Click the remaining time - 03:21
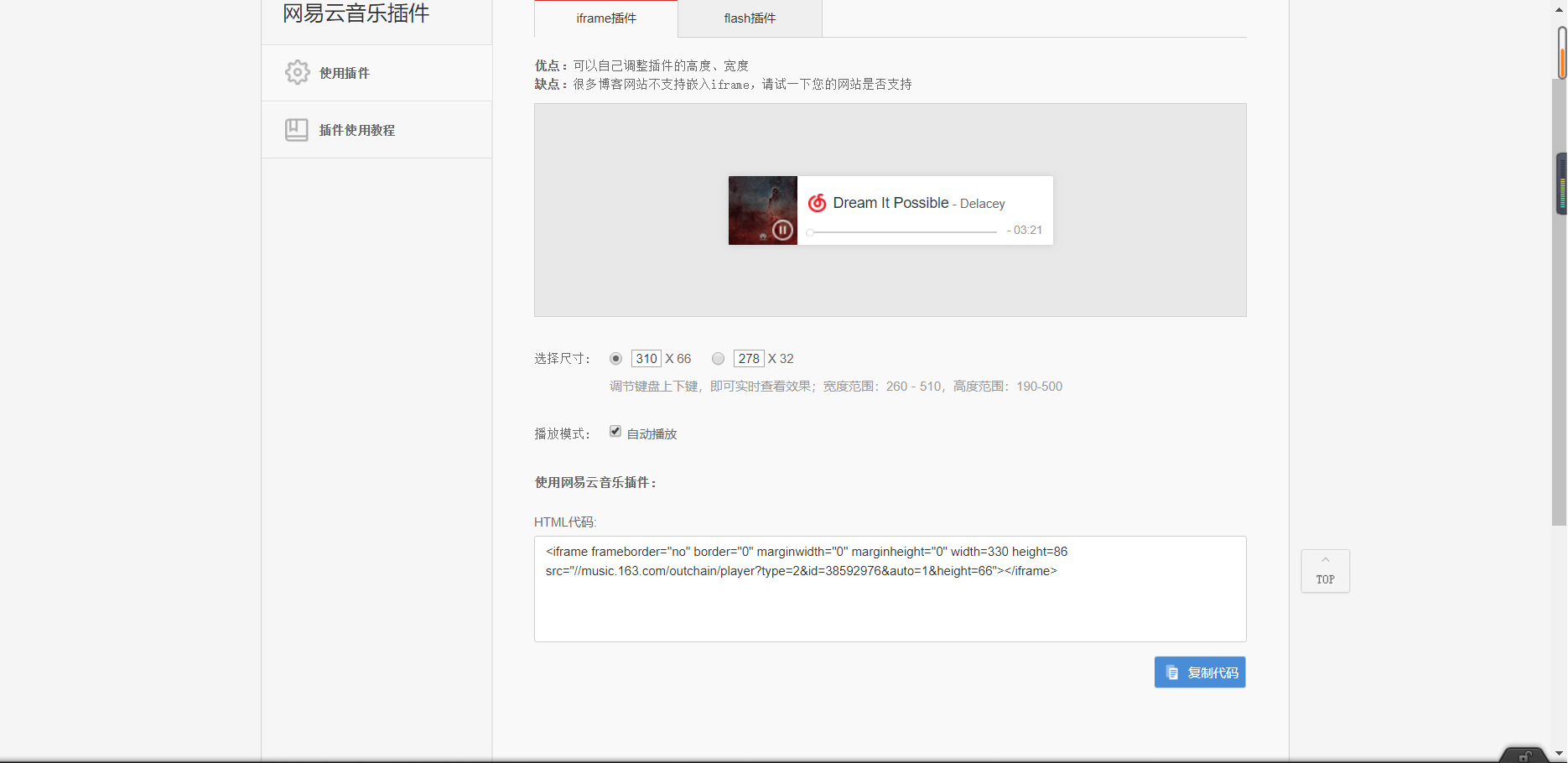This screenshot has width=1568, height=763. [1025, 230]
